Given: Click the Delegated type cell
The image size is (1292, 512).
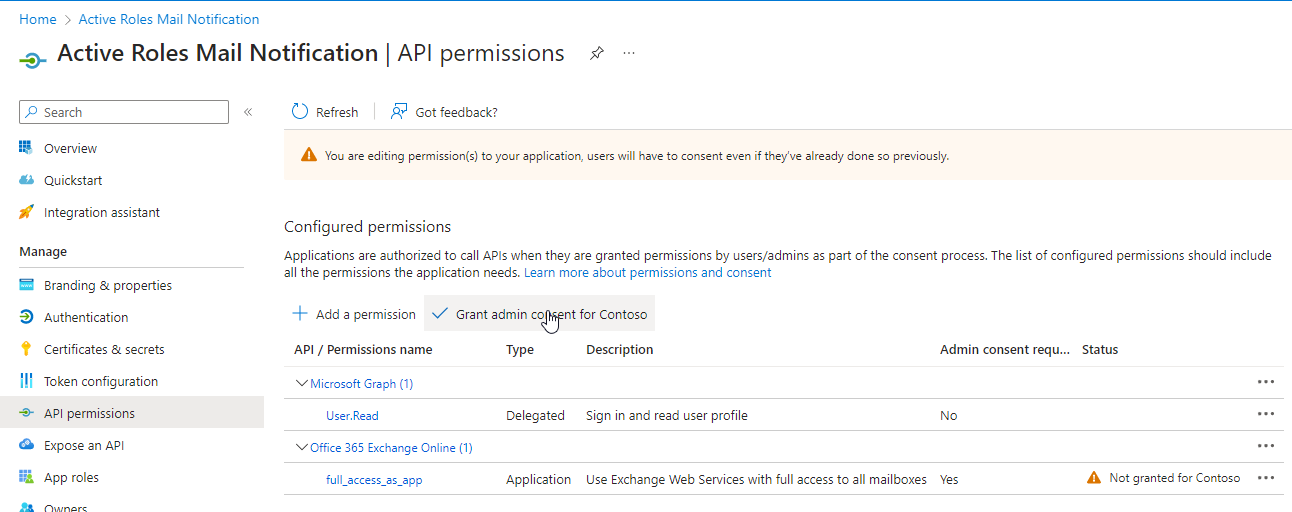Looking at the screenshot, I should pos(535,415).
